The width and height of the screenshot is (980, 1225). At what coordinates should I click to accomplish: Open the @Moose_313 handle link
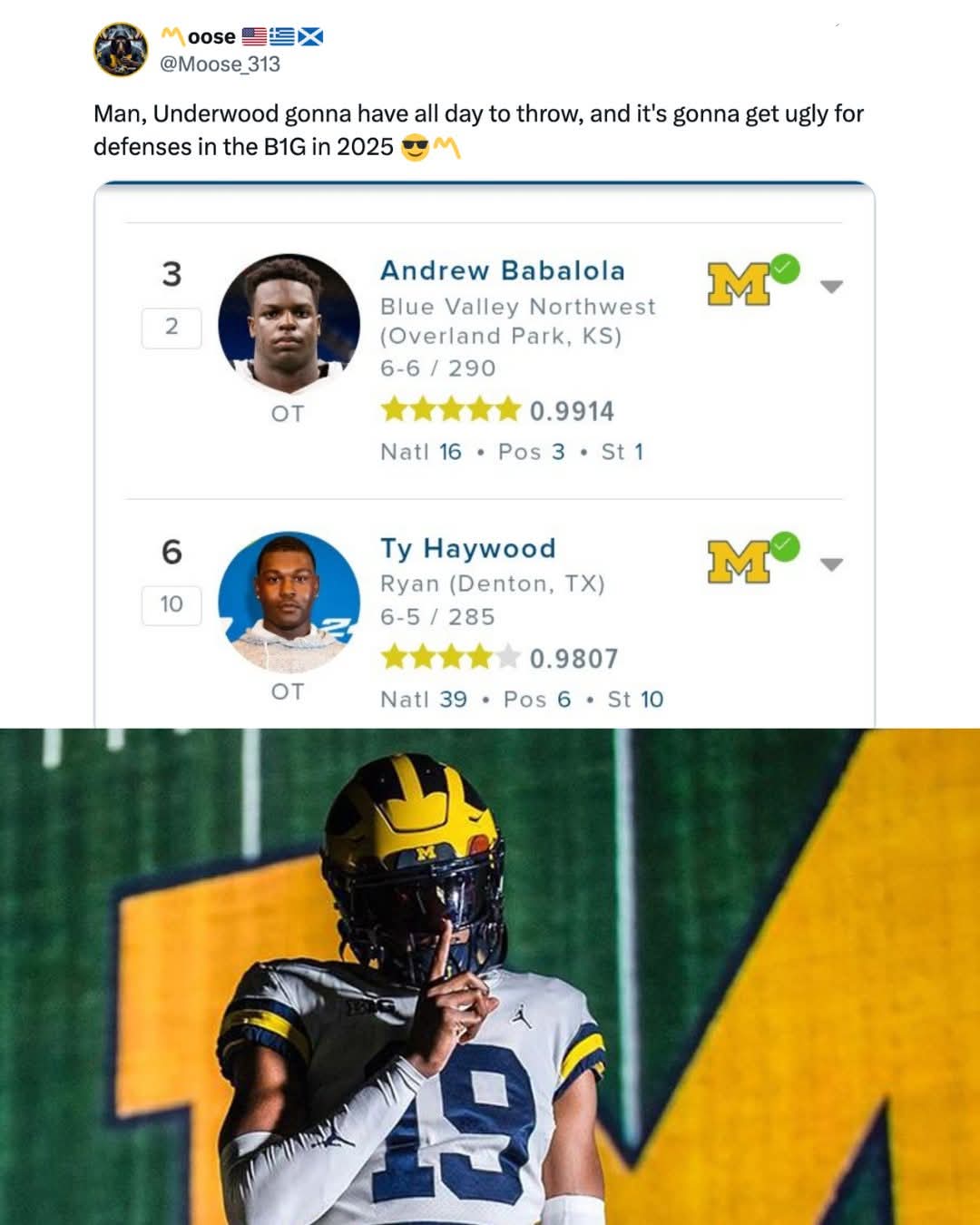tap(220, 64)
